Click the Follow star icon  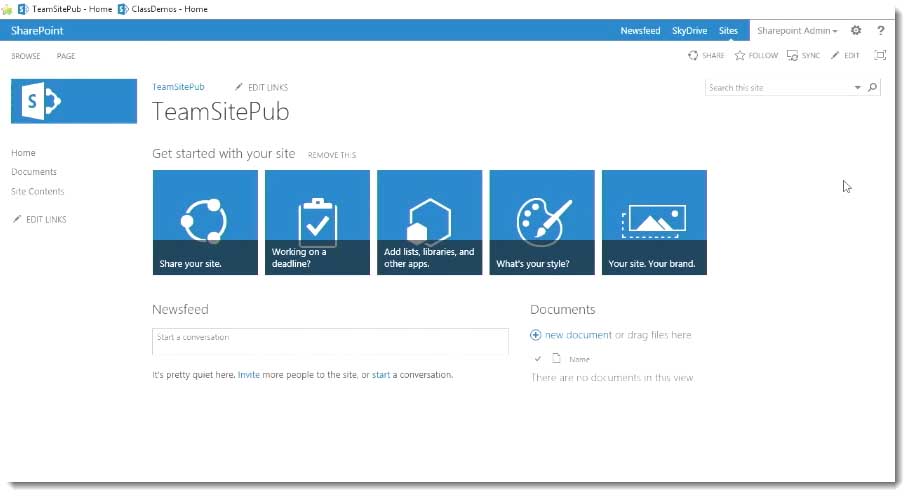(740, 55)
